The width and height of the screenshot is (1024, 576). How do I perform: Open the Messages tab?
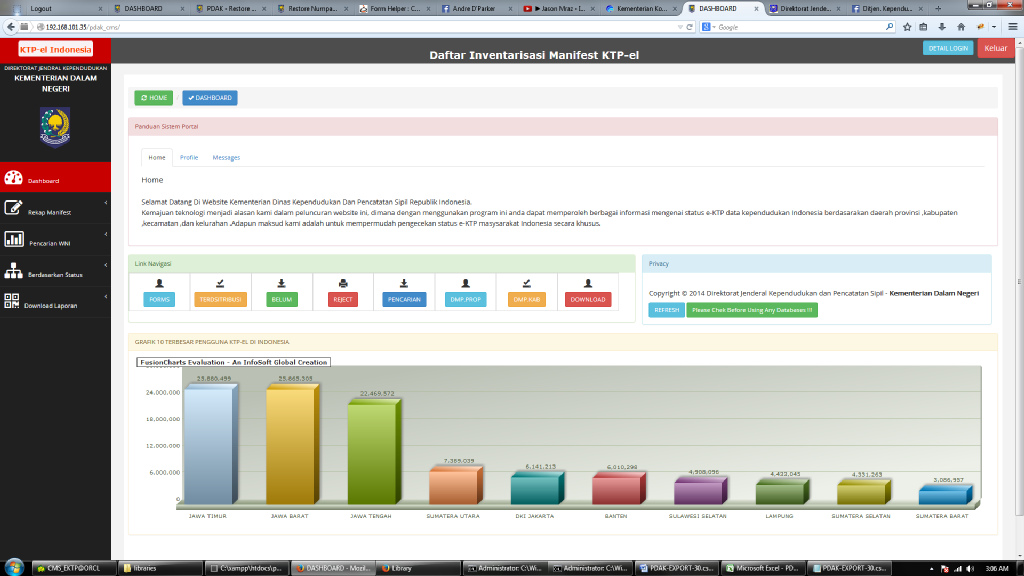226,158
